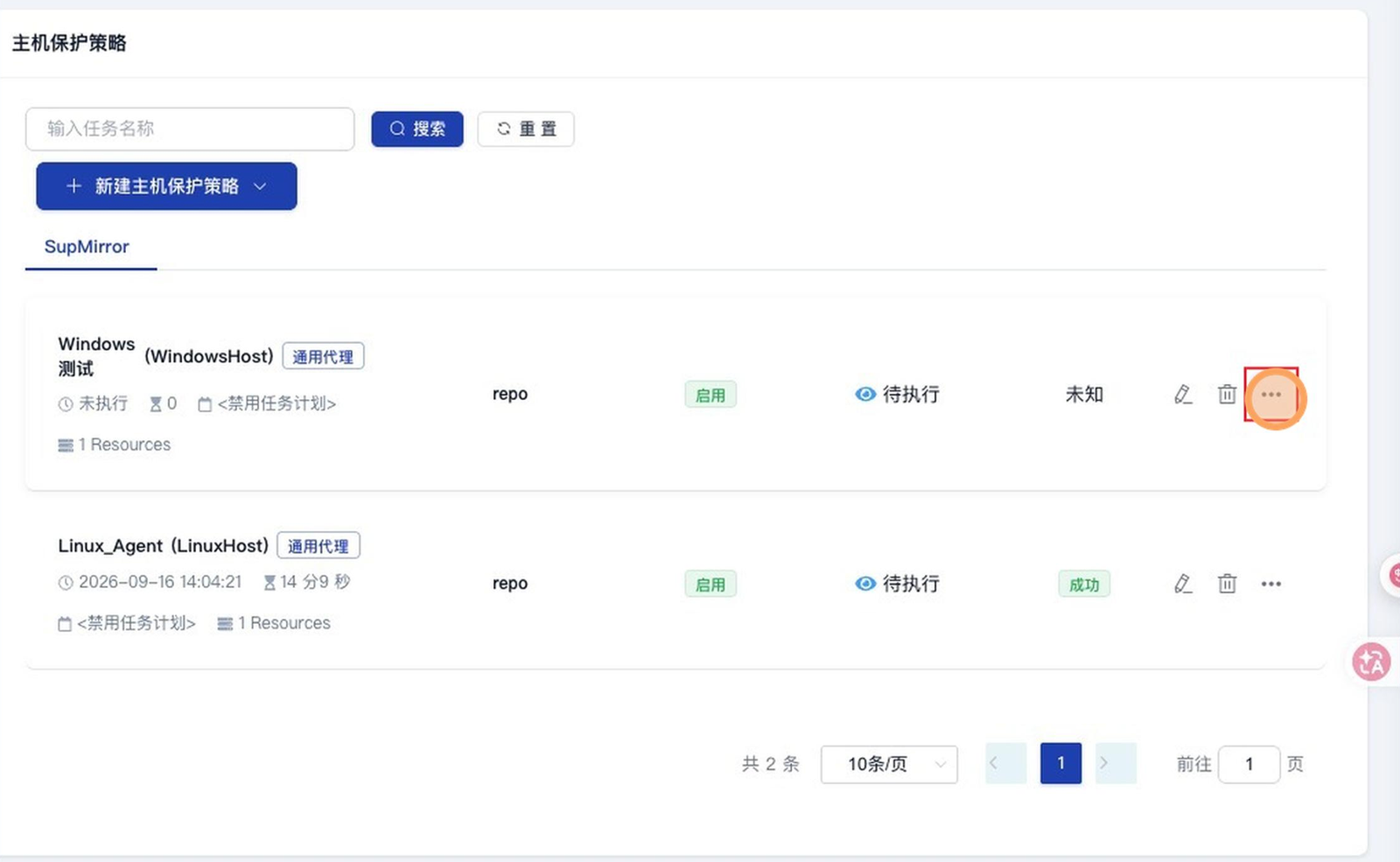Click the Linux_Agent (LinuxHost) policy name
Image resolution: width=1400 pixels, height=862 pixels.
[x=163, y=546]
